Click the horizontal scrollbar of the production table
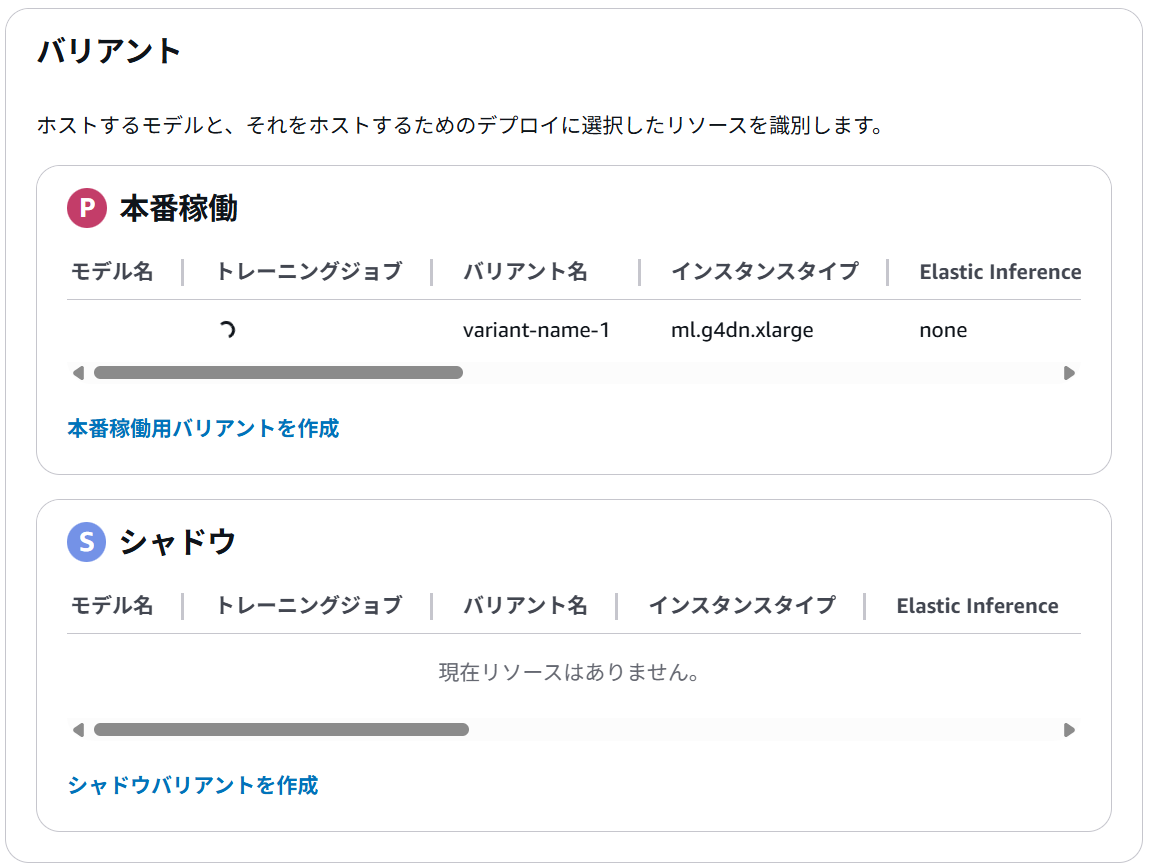 pyautogui.click(x=279, y=372)
